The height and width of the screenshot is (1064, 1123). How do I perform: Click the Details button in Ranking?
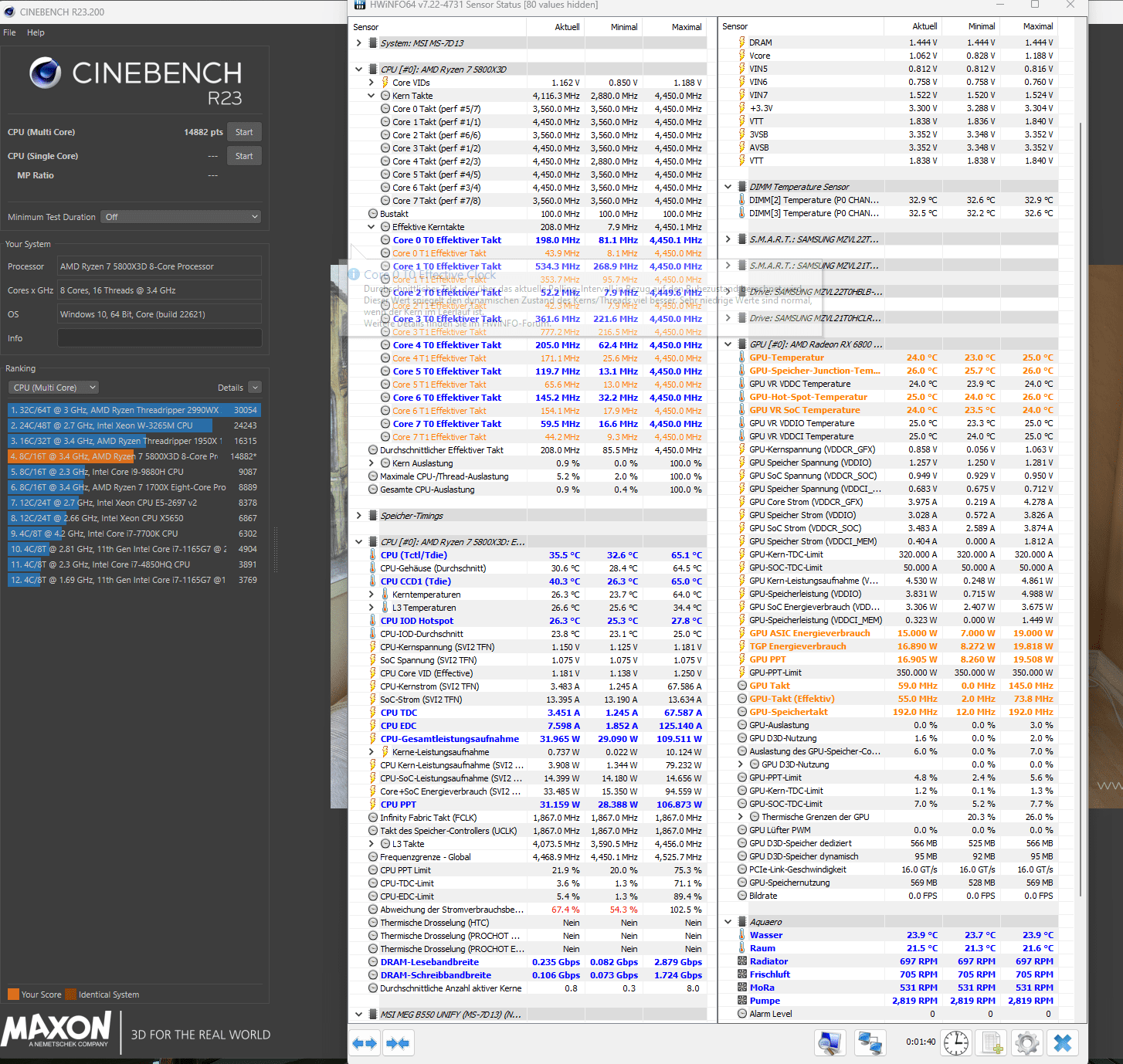click(x=230, y=388)
